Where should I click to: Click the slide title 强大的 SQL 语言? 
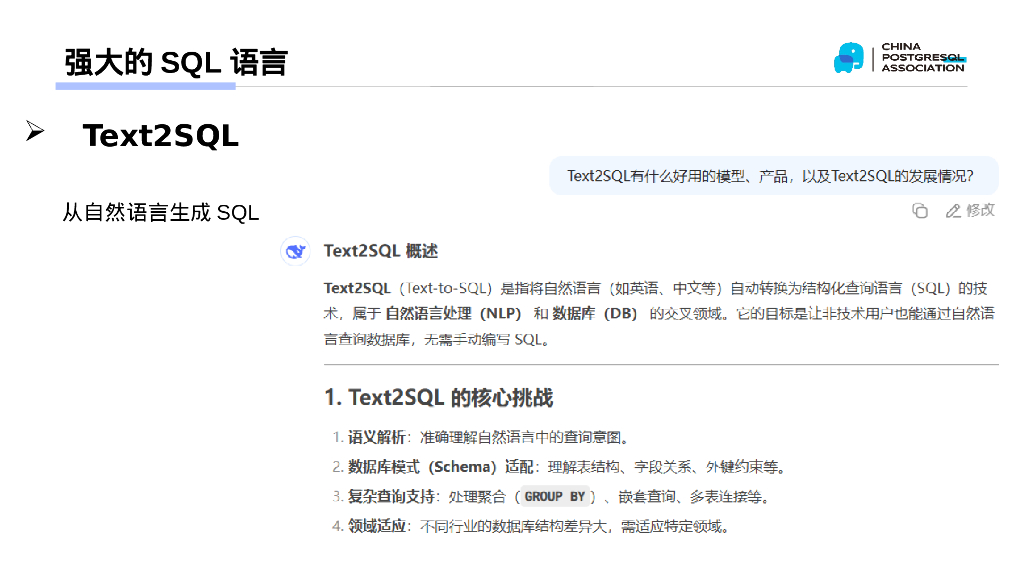[x=176, y=62]
